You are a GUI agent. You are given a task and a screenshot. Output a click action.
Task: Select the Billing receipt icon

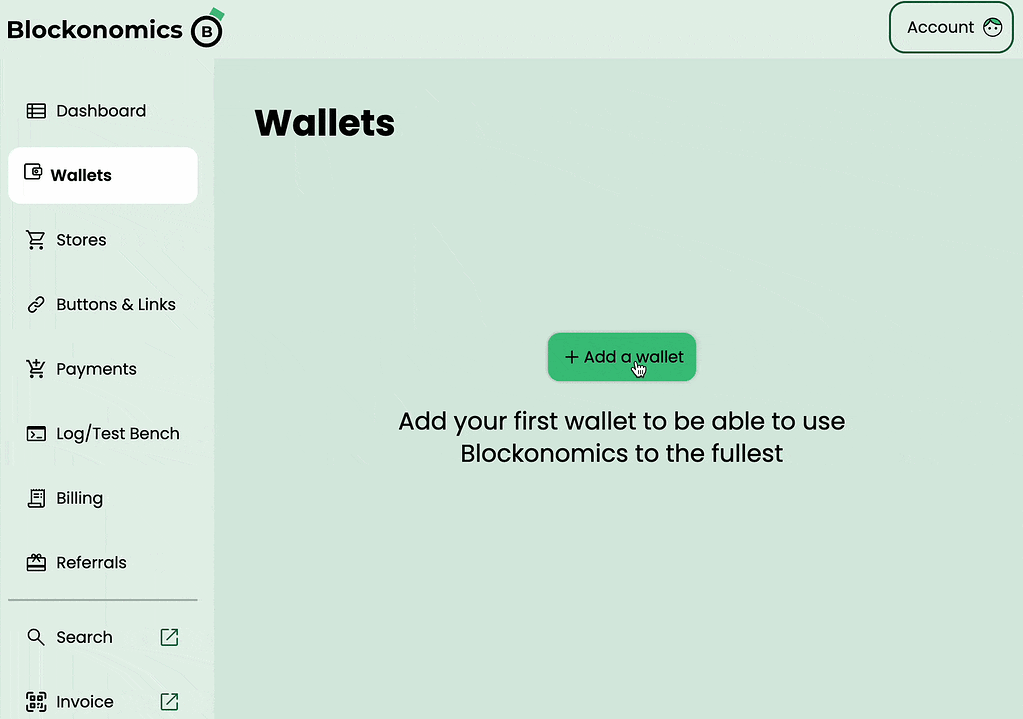click(35, 497)
